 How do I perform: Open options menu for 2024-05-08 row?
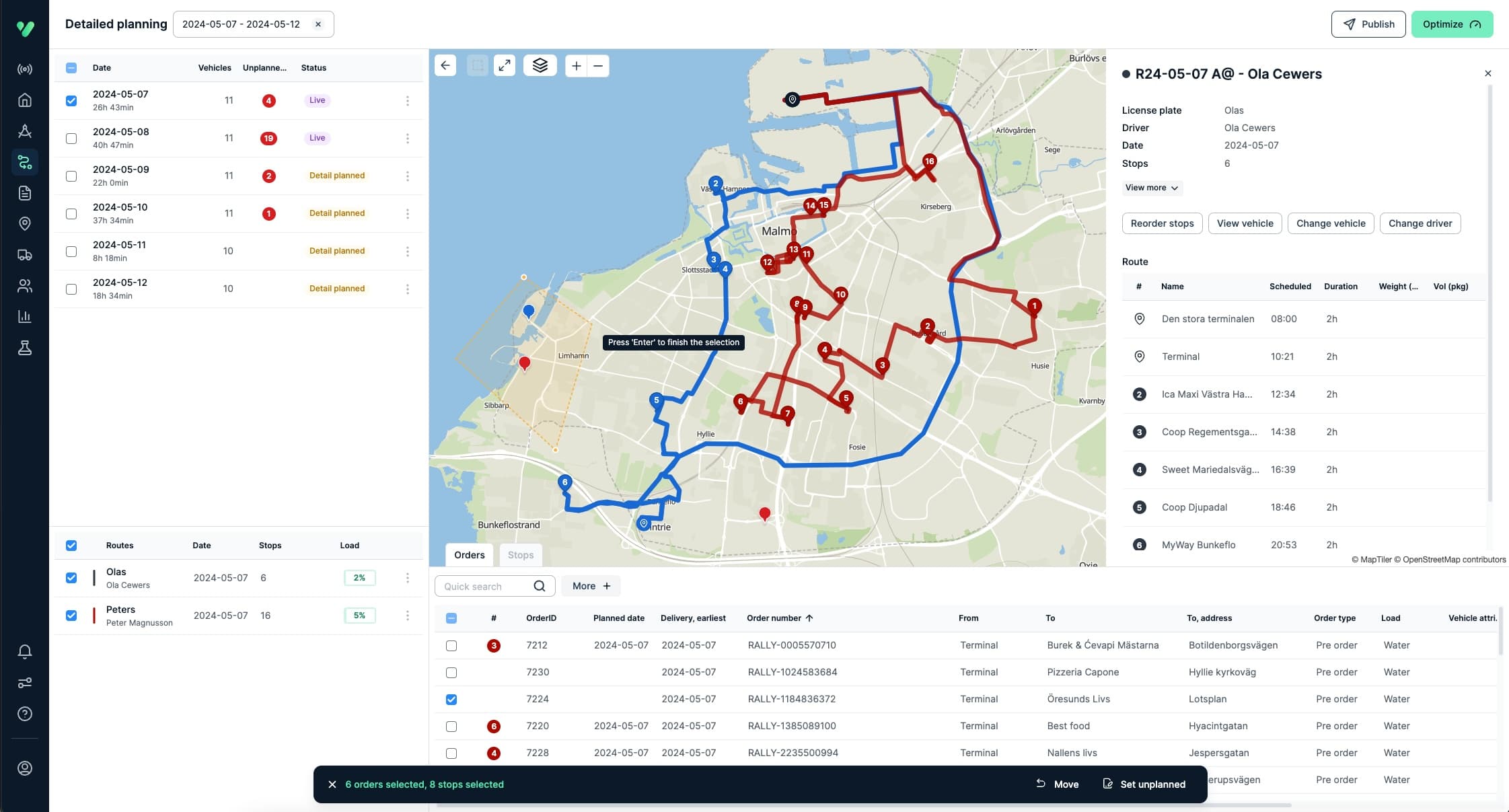tap(407, 138)
